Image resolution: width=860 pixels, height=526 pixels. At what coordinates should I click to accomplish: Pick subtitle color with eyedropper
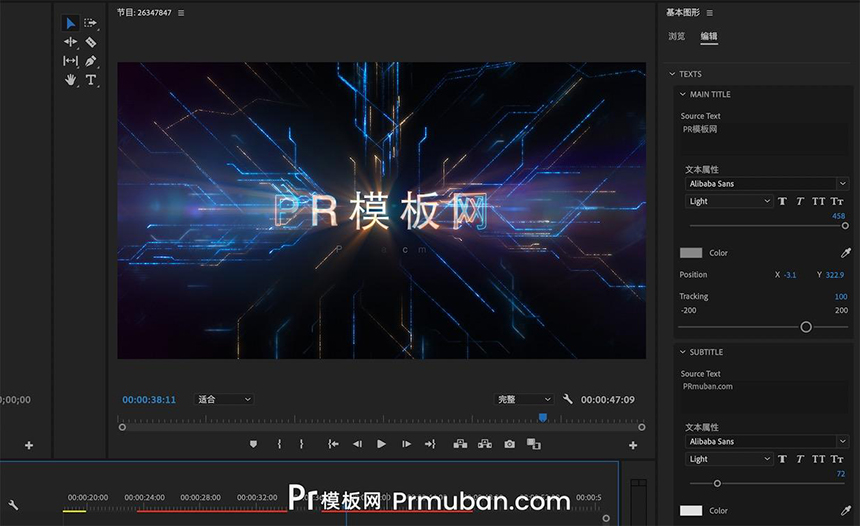pyautogui.click(x=846, y=511)
